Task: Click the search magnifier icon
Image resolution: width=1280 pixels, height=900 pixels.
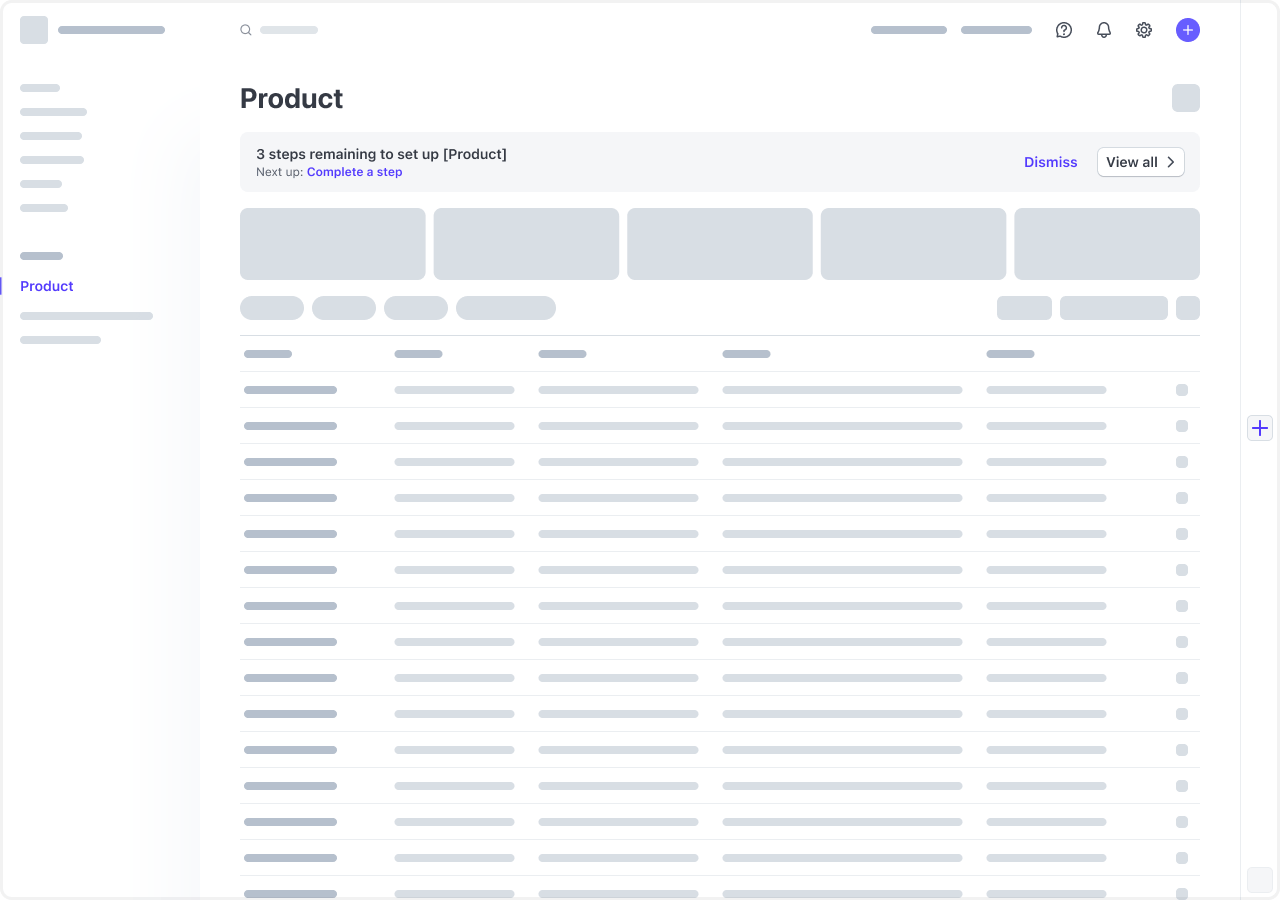Action: click(x=246, y=30)
